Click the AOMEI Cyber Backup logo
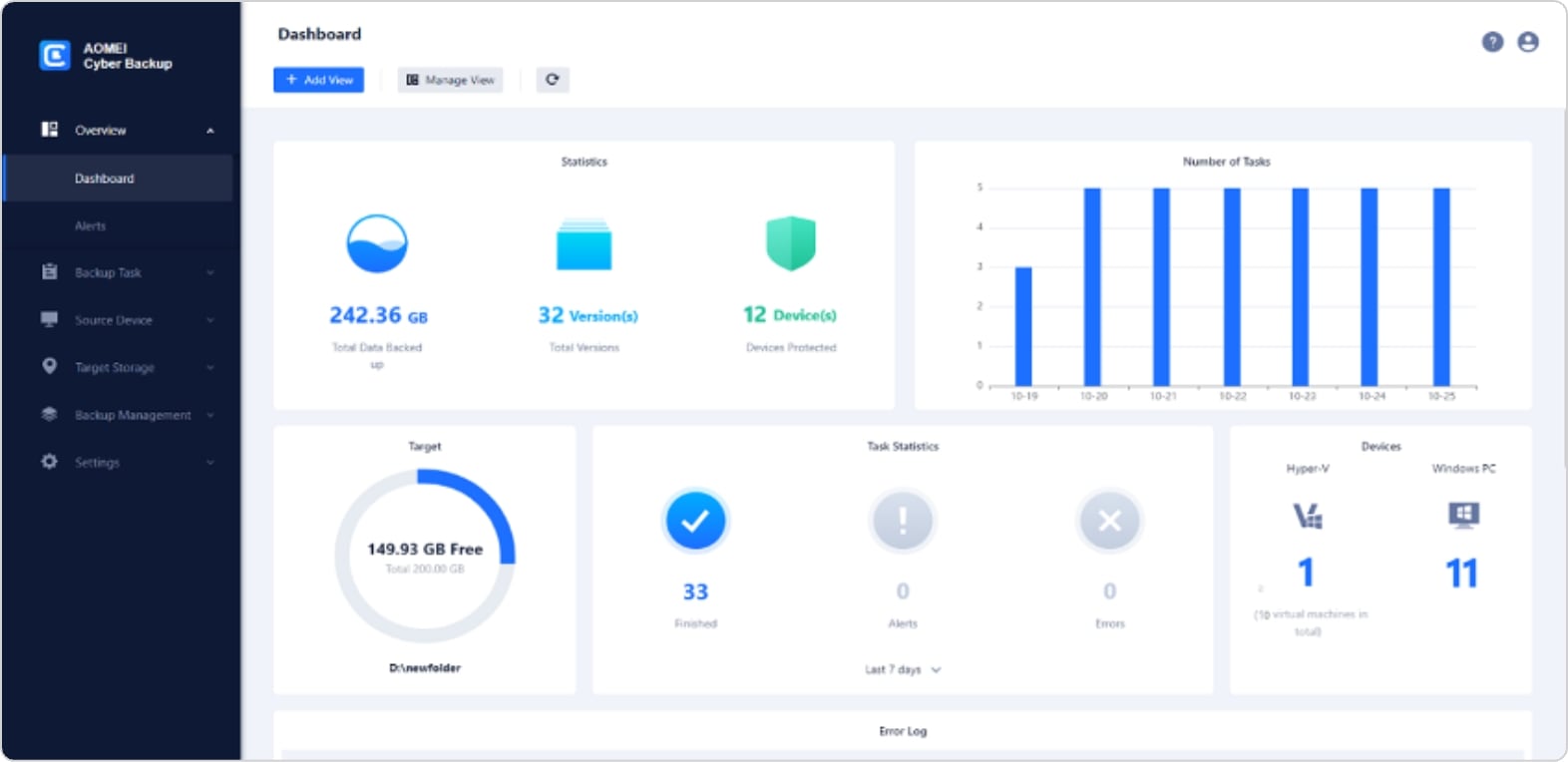The height and width of the screenshot is (762, 1568). [x=55, y=56]
